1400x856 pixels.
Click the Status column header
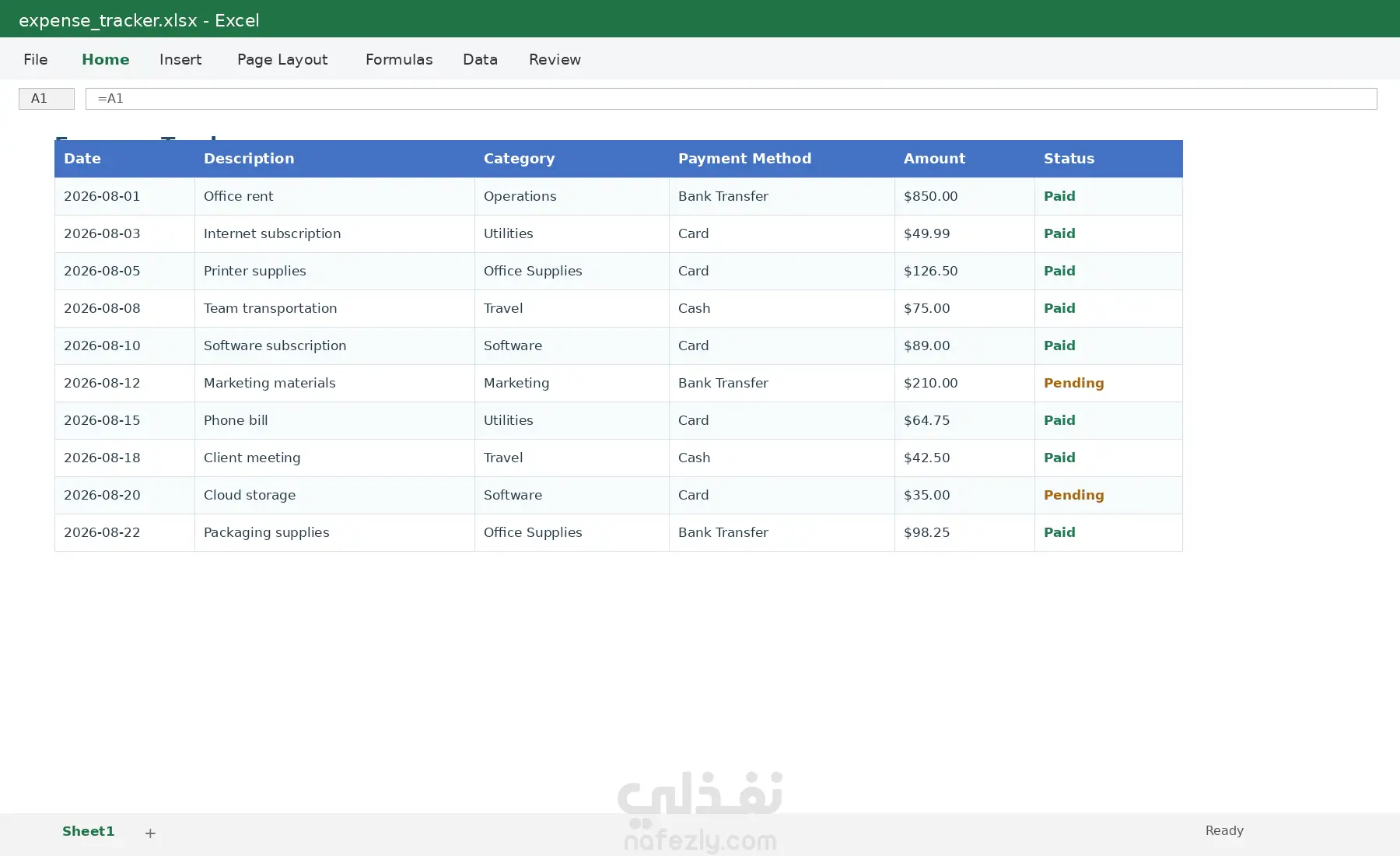[1108, 159]
